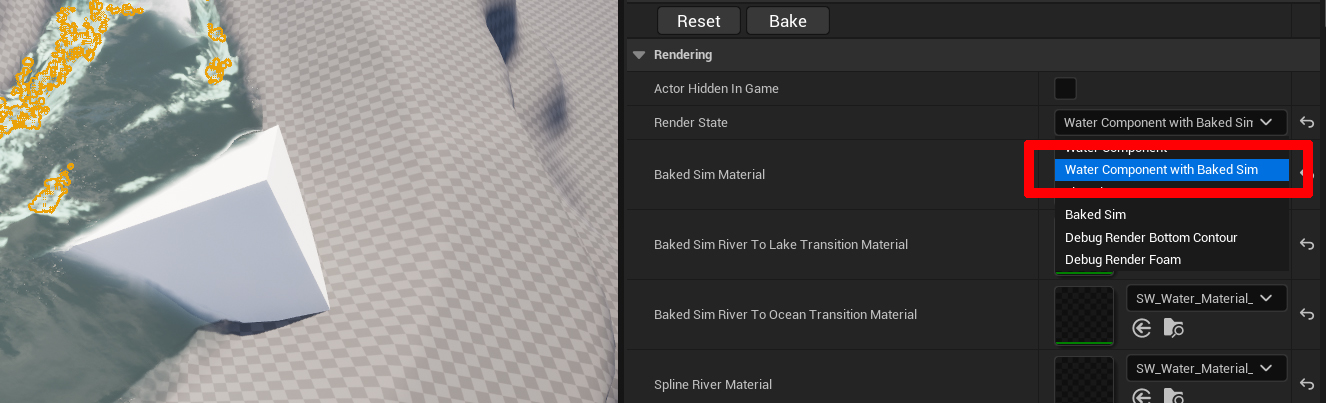Collapse the Rendering section

point(640,55)
